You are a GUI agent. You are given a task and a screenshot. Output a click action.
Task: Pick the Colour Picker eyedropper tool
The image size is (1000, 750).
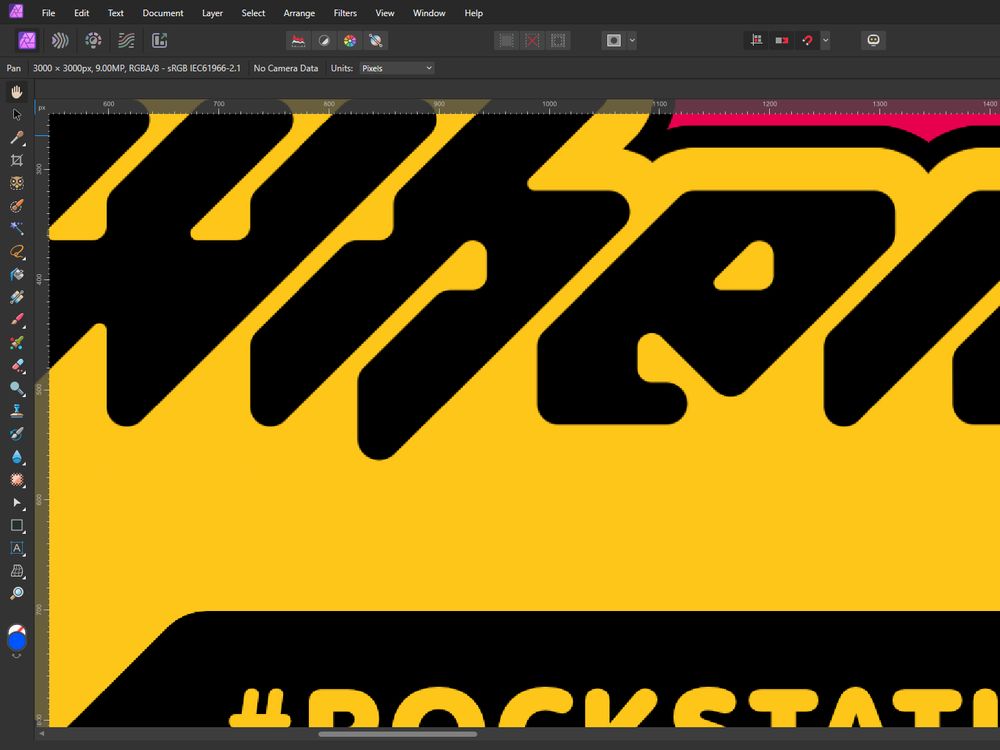coord(17,138)
